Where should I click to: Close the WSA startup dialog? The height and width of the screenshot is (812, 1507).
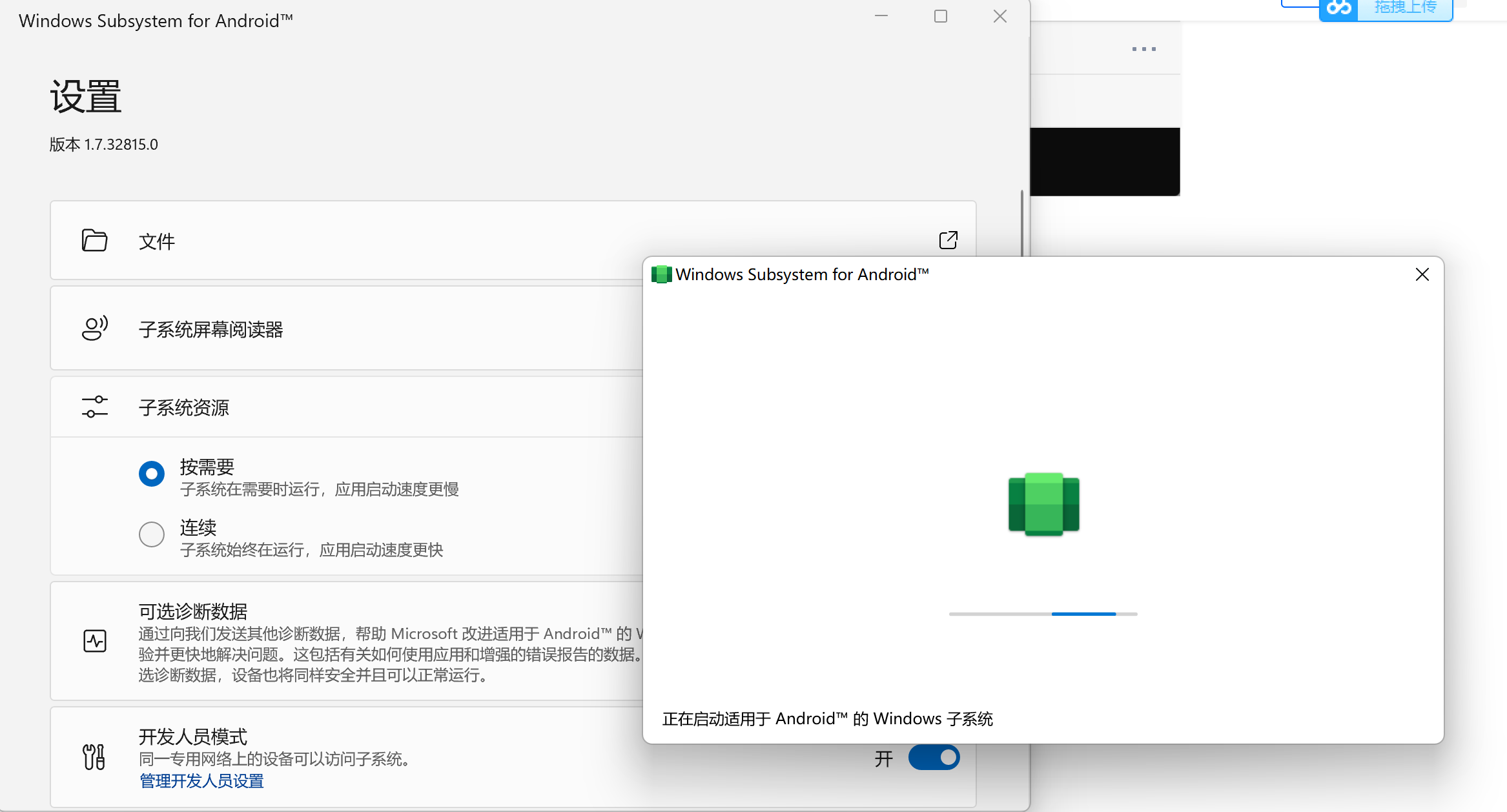coord(1422,274)
